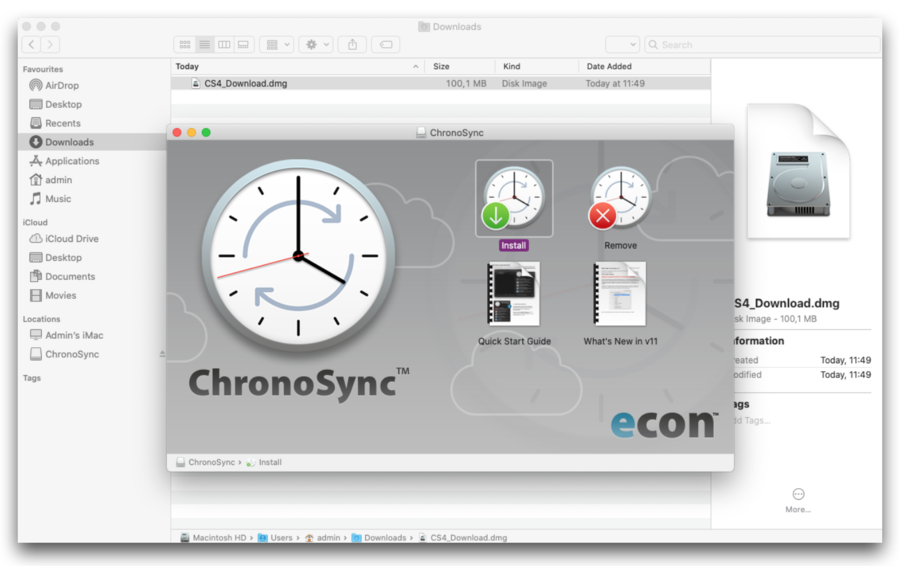Click Add Tags field in preview pane

[x=753, y=420]
